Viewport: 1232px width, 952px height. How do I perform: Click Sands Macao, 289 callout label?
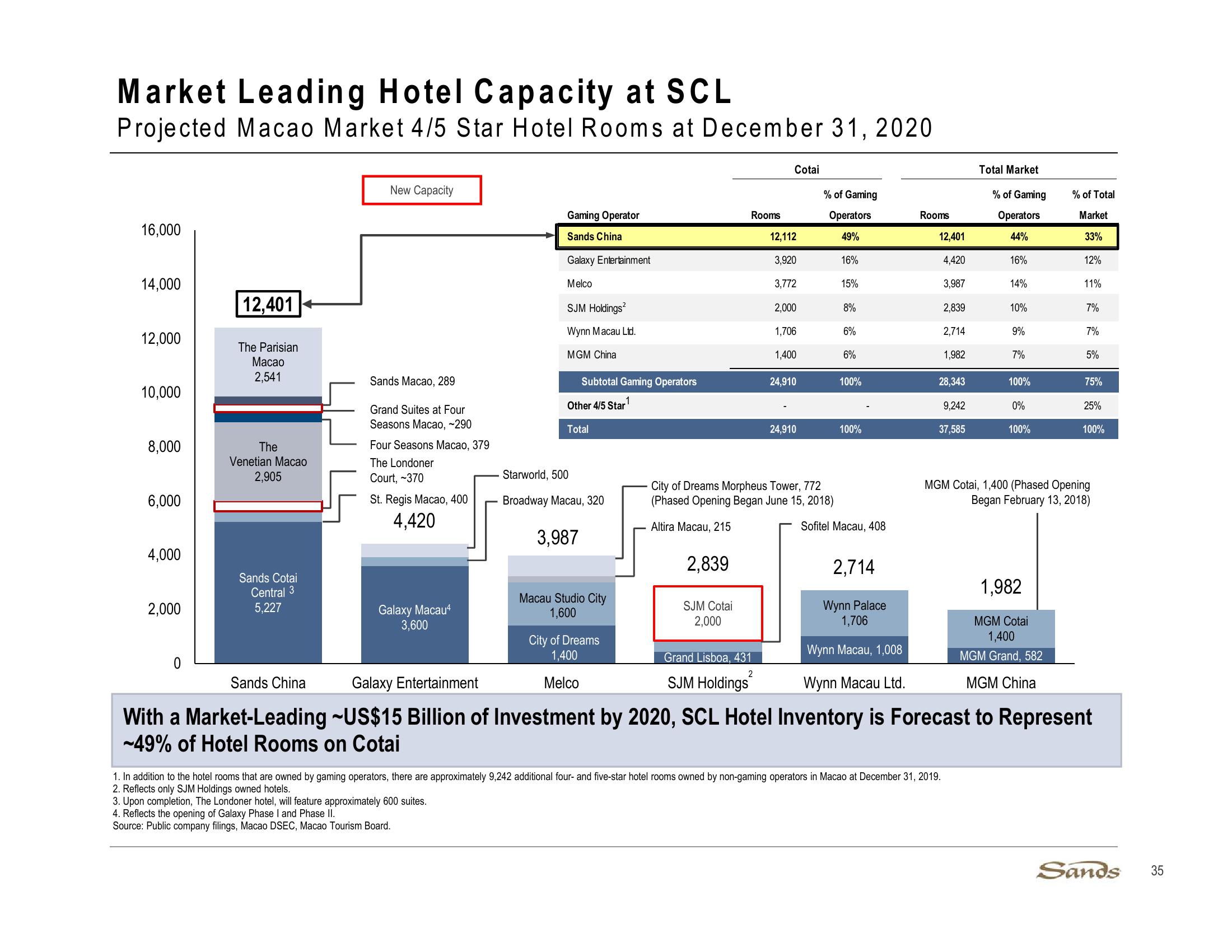coord(412,381)
